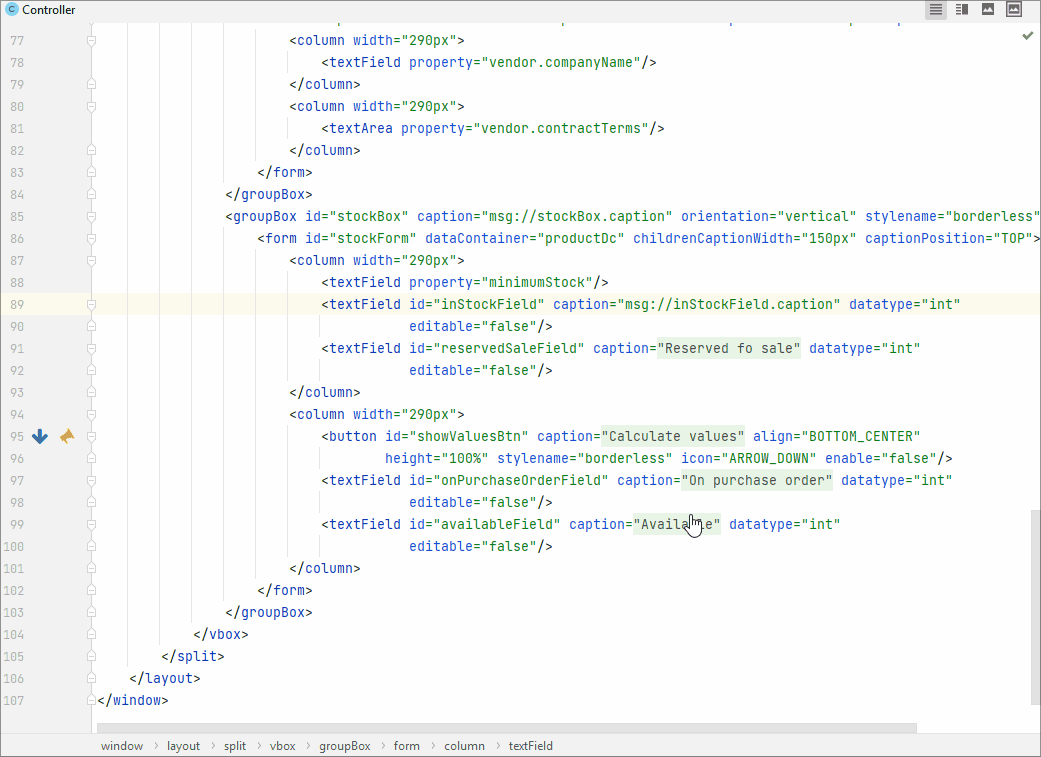
Task: Collapse the groupBox fold on line 85
Action: (91, 216)
